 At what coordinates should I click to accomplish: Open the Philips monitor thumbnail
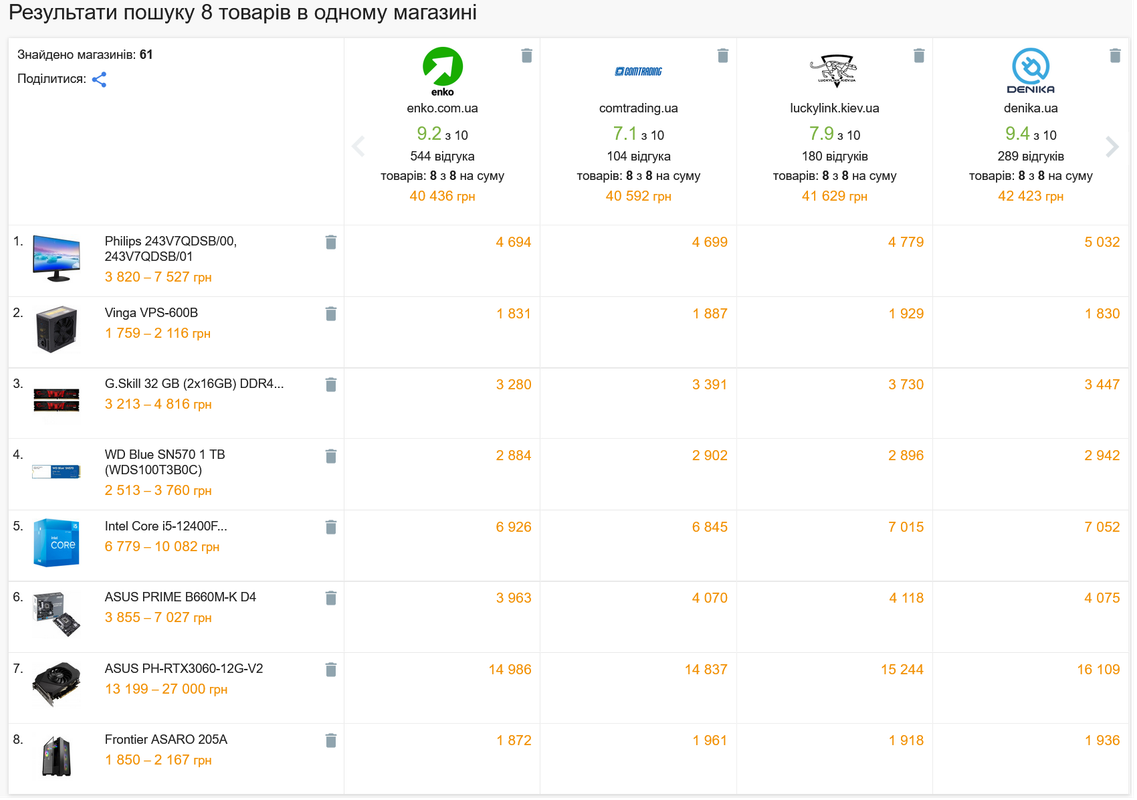pos(57,259)
